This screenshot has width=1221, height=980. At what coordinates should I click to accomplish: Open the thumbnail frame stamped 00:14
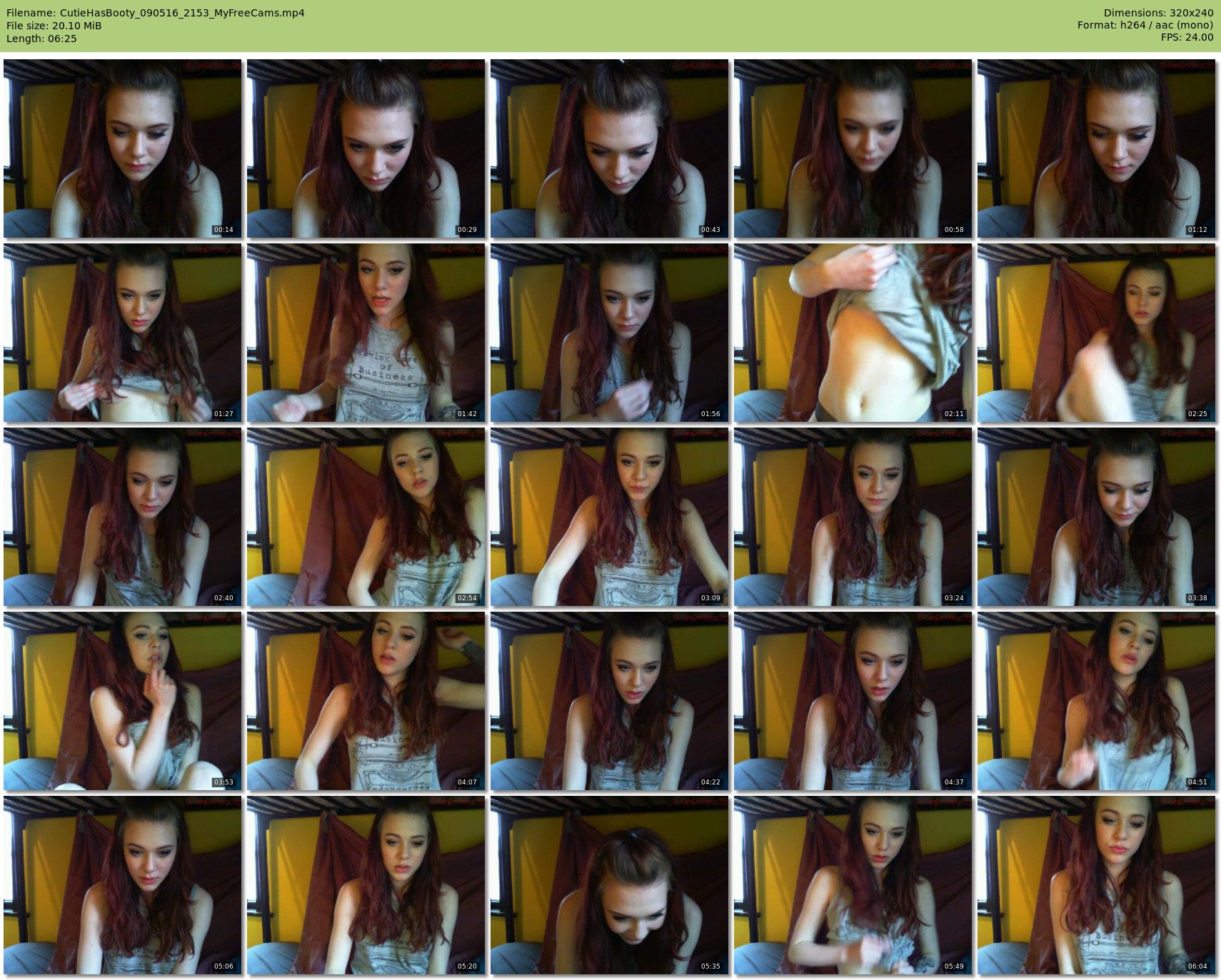click(123, 148)
